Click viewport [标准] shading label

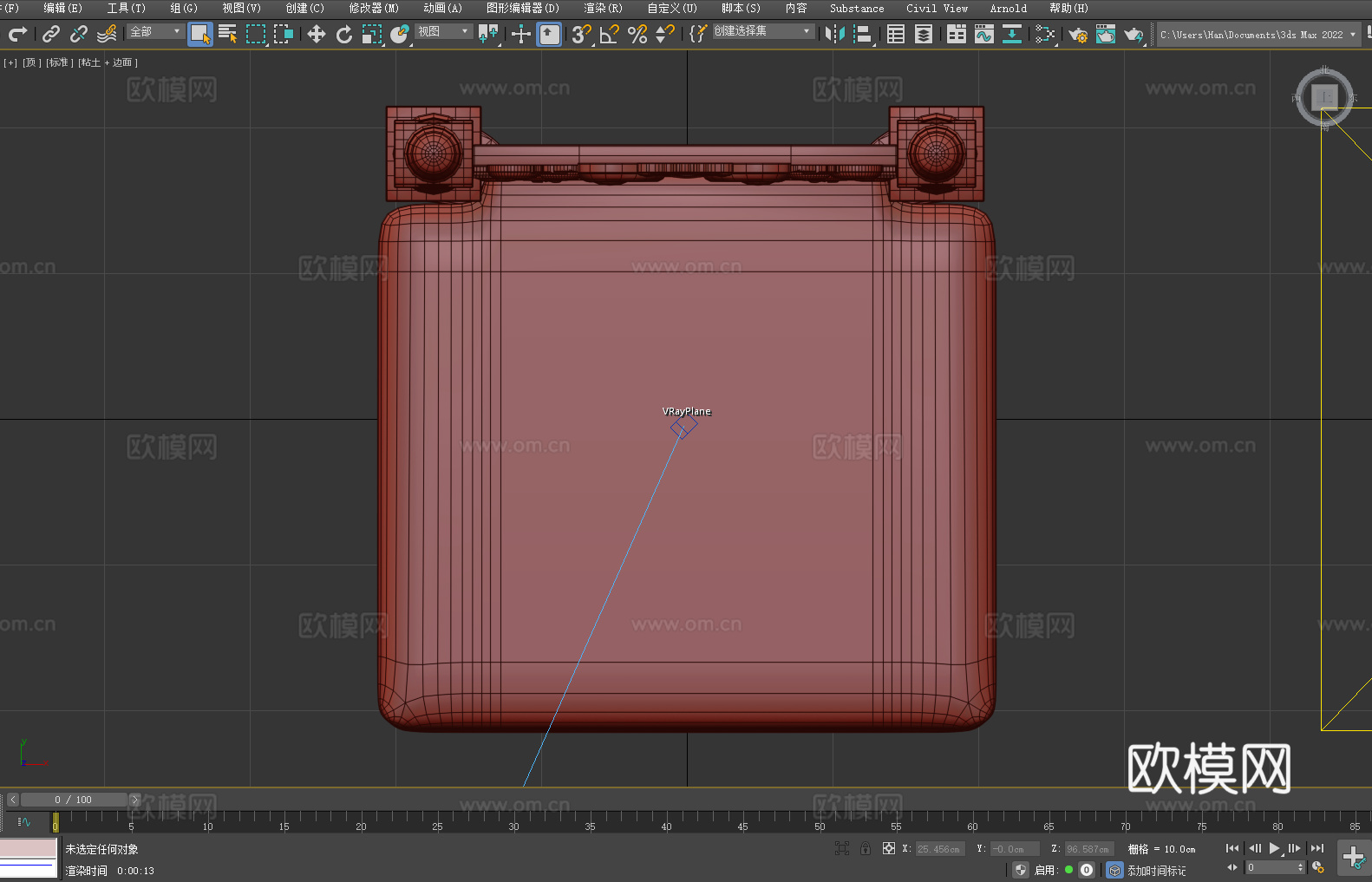[59, 62]
